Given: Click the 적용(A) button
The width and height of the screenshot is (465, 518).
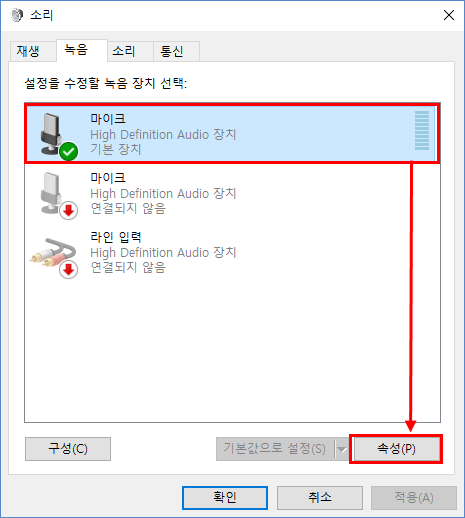Looking at the screenshot, I should pos(414,498).
